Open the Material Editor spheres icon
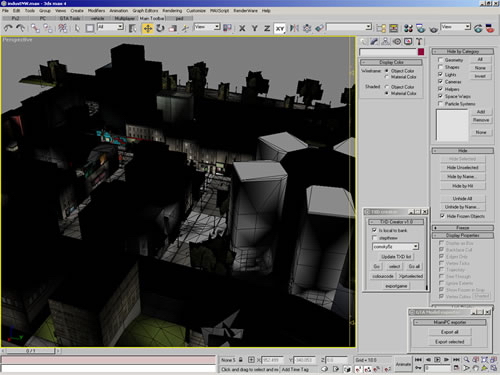 (408, 28)
